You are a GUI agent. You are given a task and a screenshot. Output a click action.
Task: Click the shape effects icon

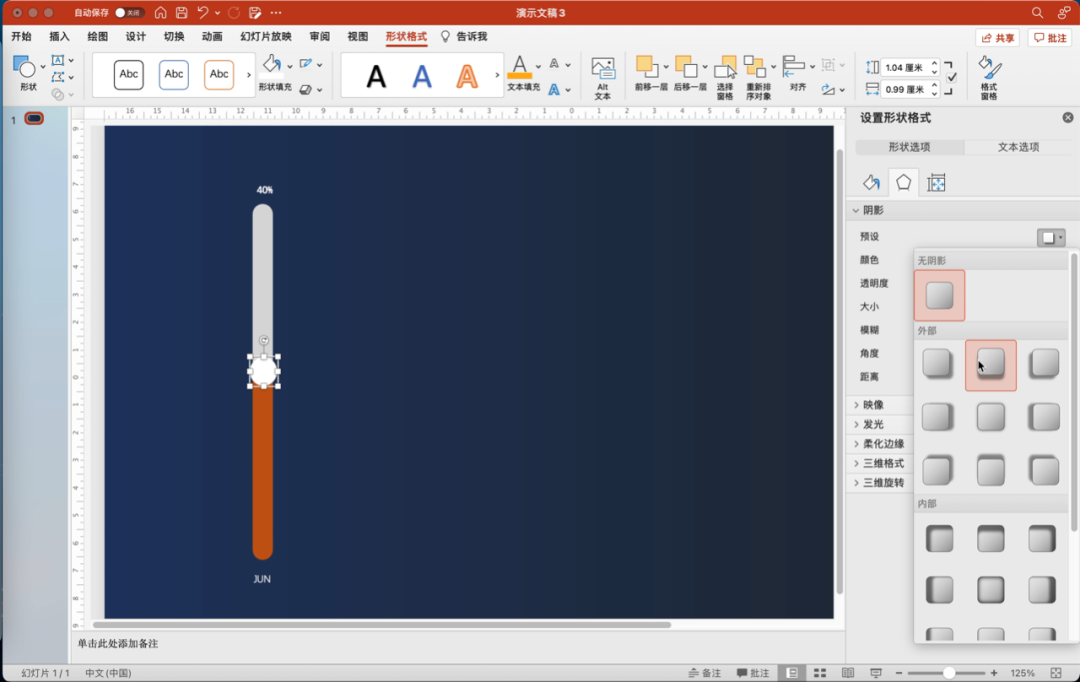pyautogui.click(x=306, y=90)
